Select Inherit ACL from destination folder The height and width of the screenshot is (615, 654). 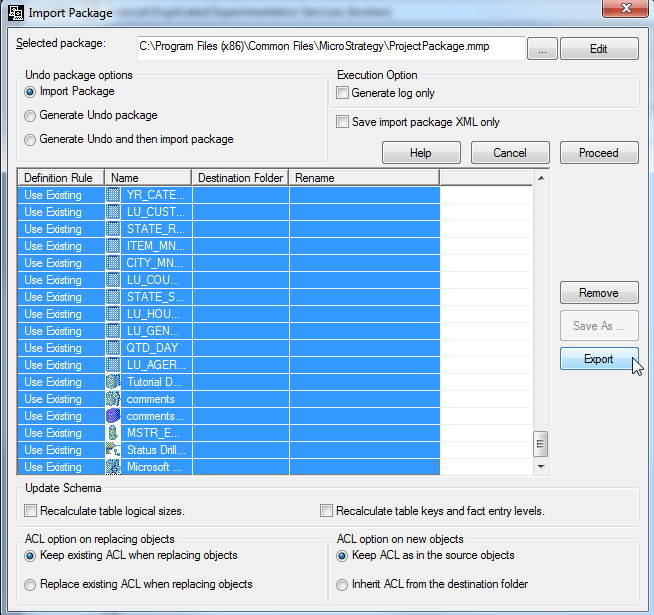click(x=344, y=584)
